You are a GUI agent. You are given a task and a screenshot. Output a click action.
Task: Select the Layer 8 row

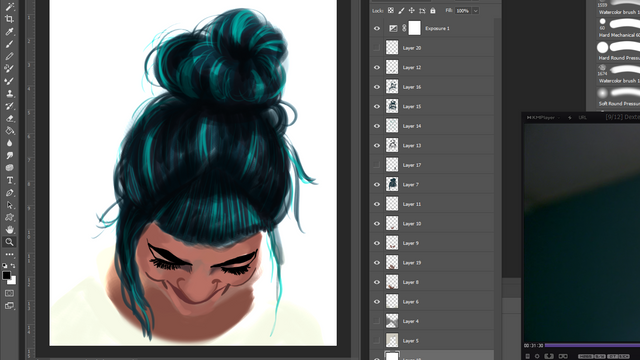(x=432, y=282)
